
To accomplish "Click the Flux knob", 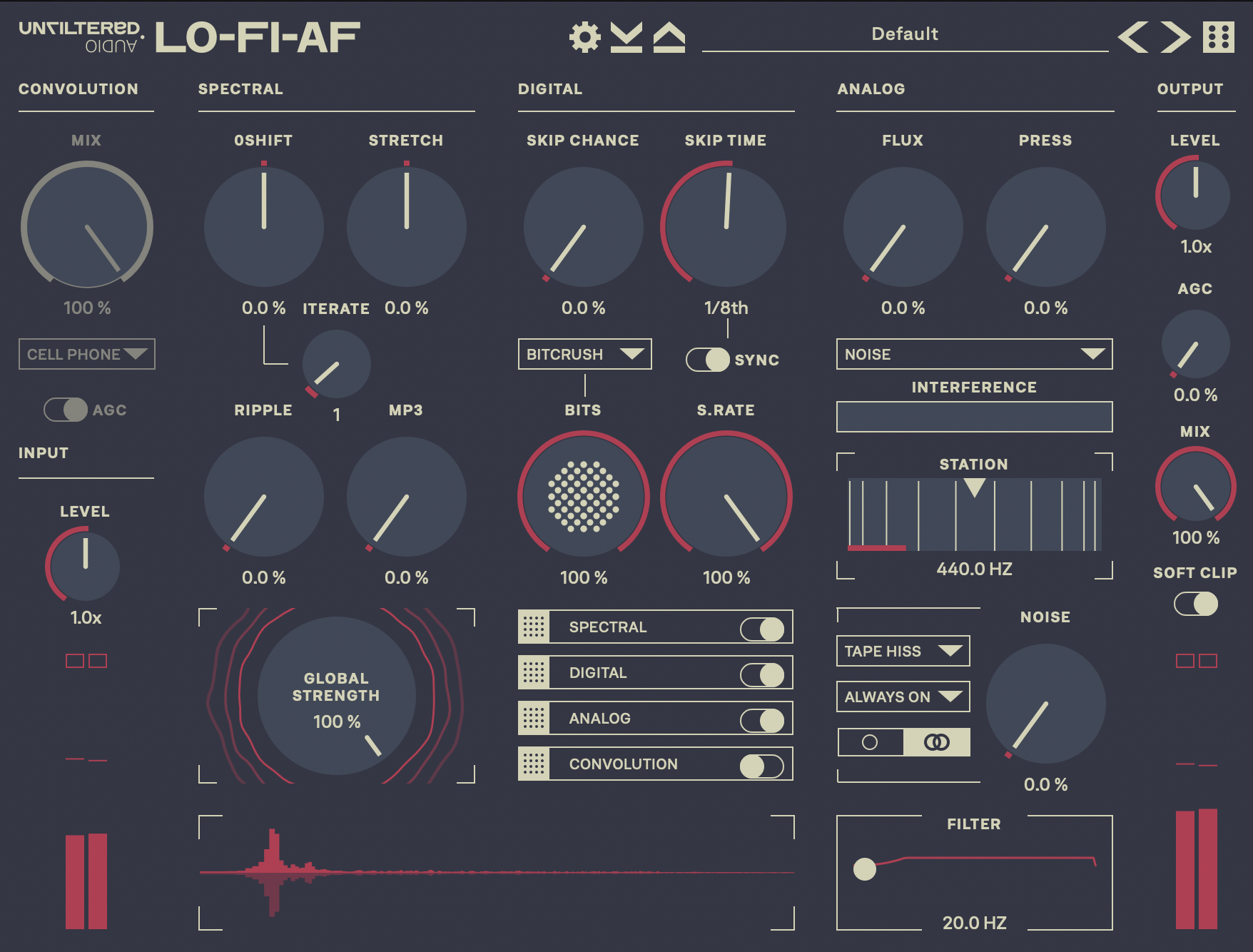I will point(903,227).
